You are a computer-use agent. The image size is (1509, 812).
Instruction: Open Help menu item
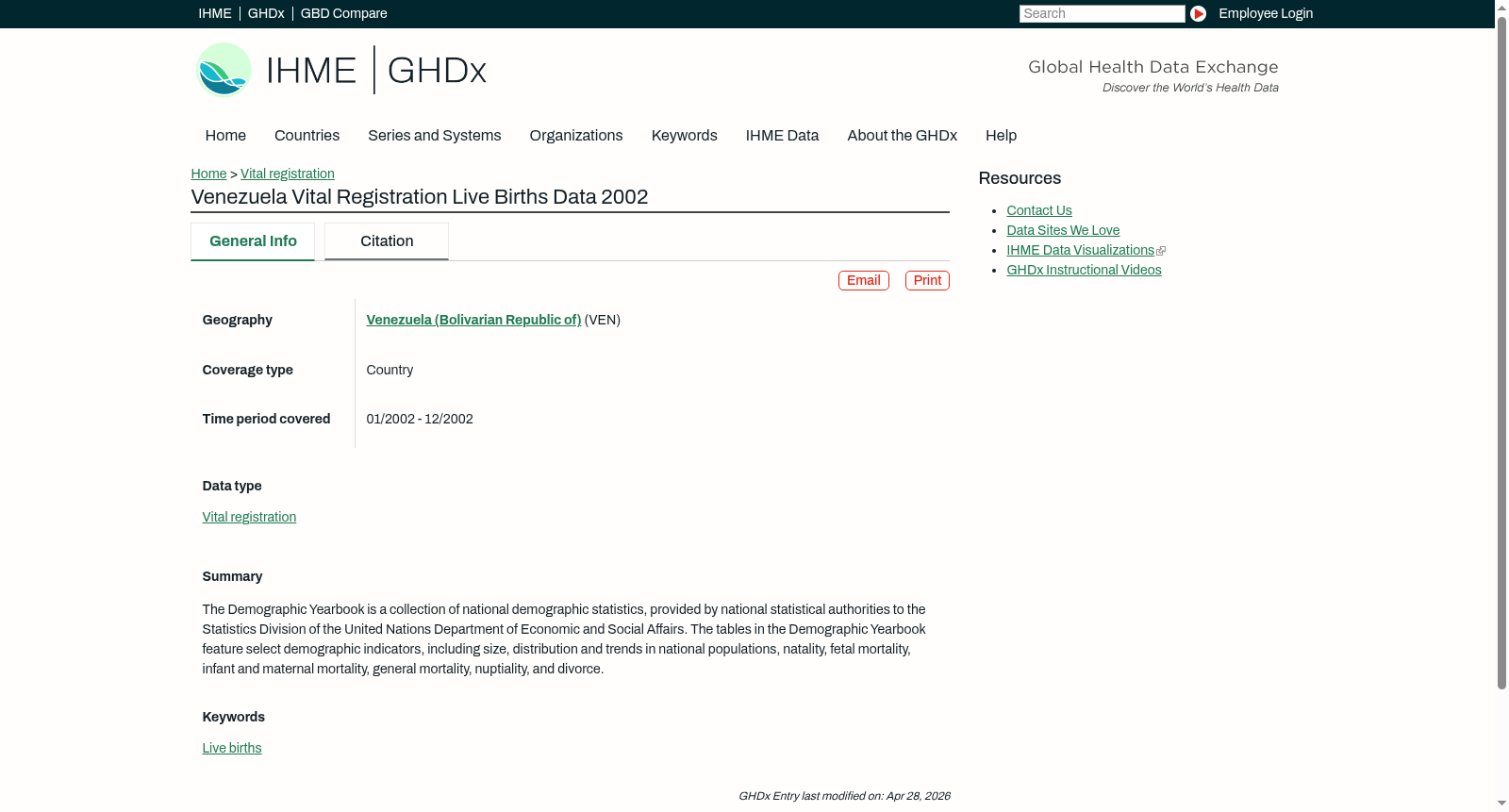click(x=1002, y=136)
